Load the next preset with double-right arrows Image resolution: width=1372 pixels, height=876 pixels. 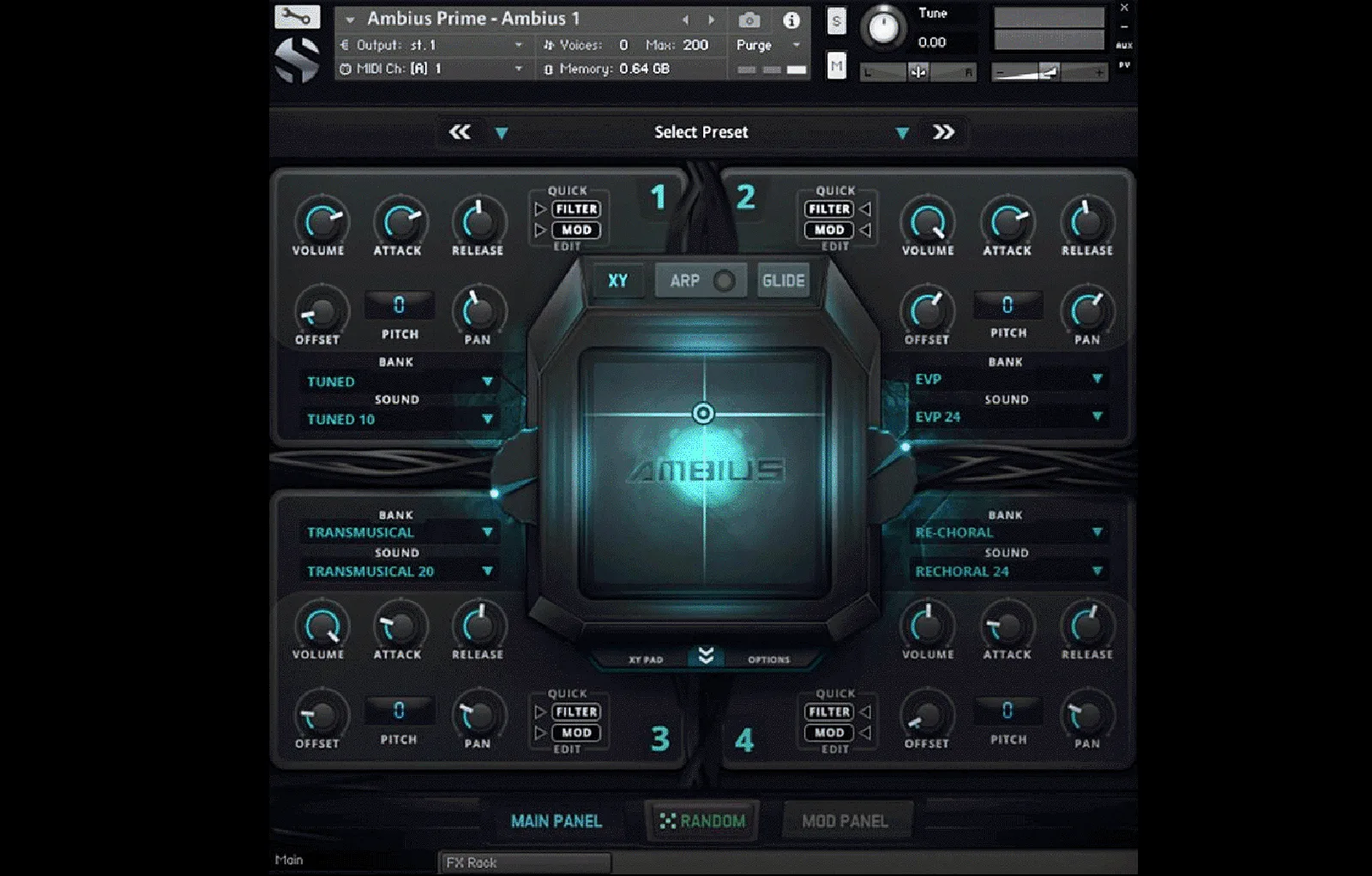[x=943, y=132]
